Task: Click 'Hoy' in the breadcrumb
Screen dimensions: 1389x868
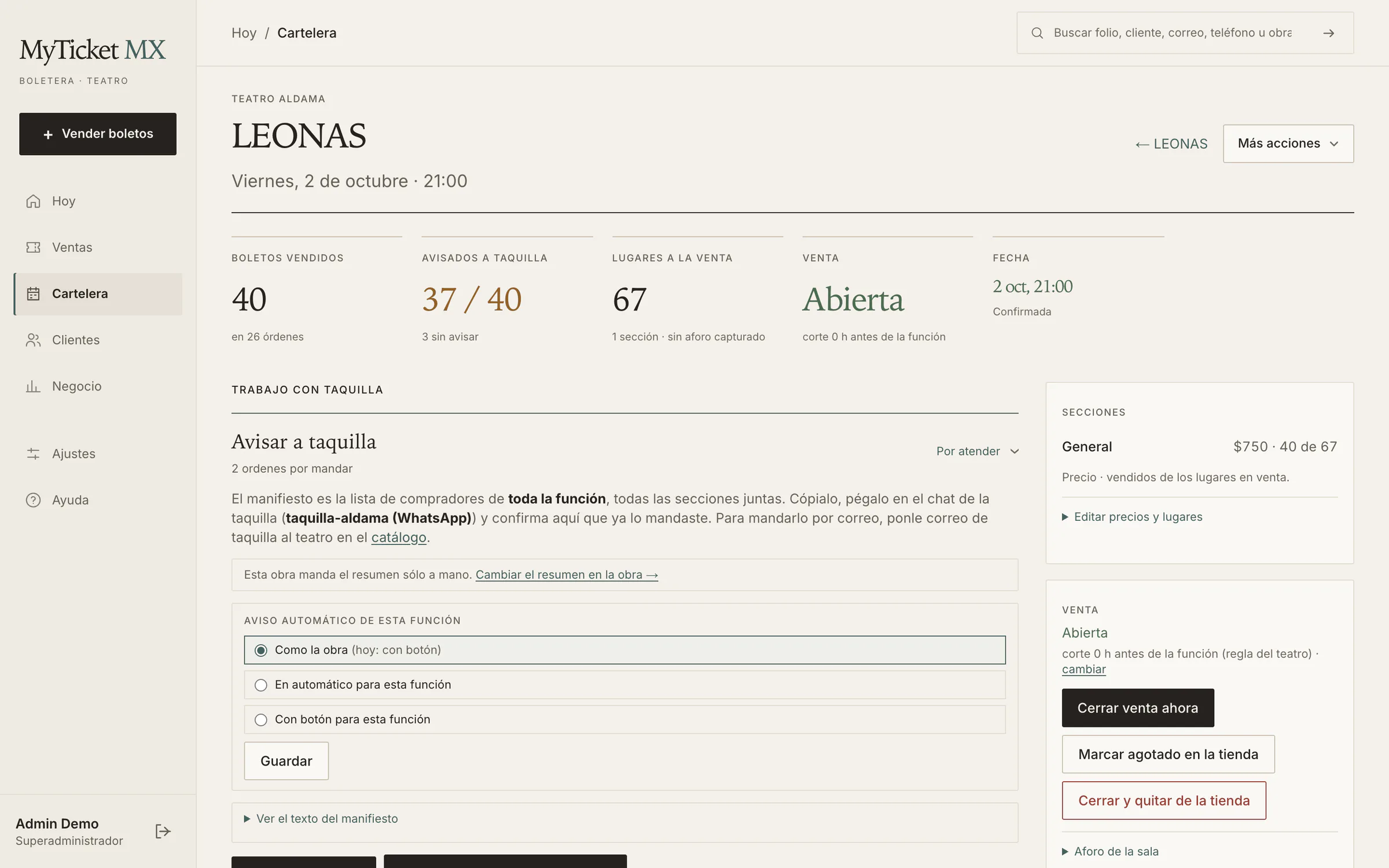Action: tap(244, 33)
